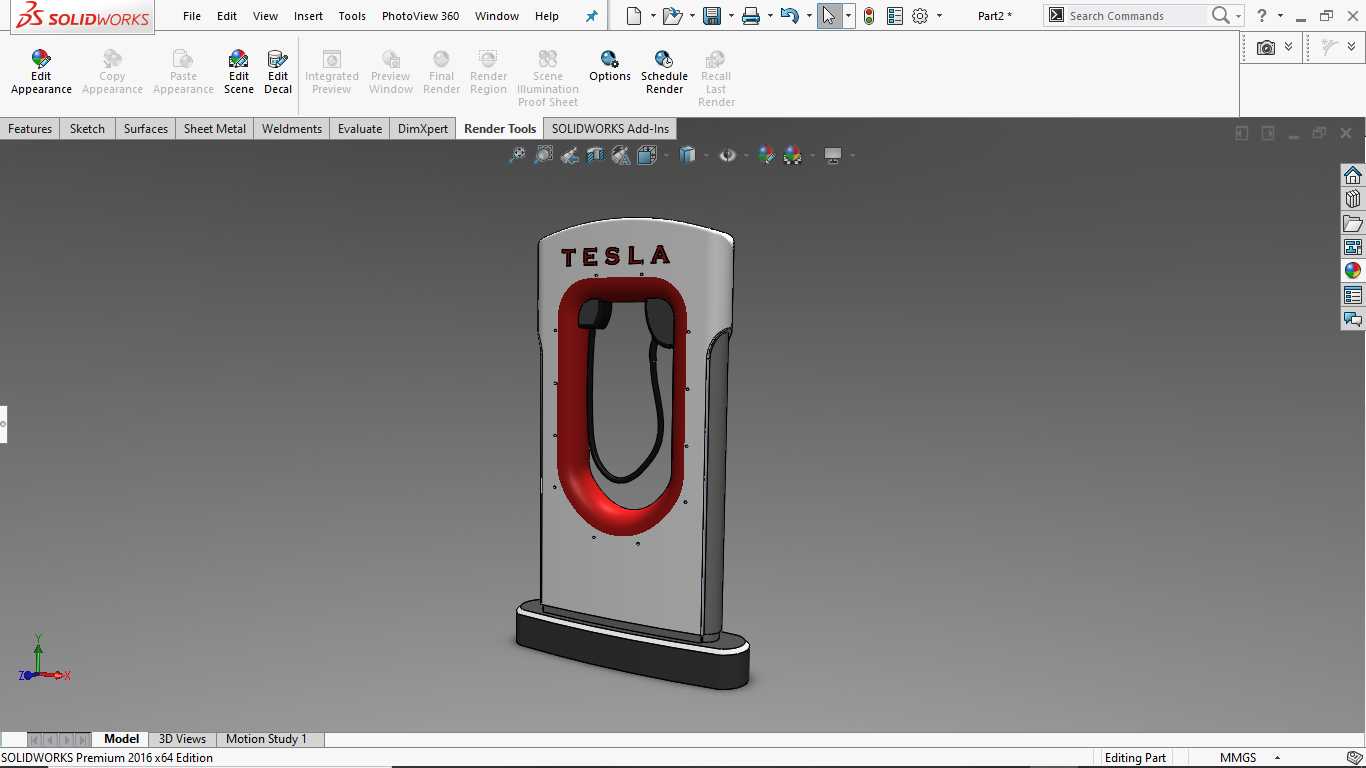
Task: Click the screen capture camera icon
Action: [x=1266, y=47]
